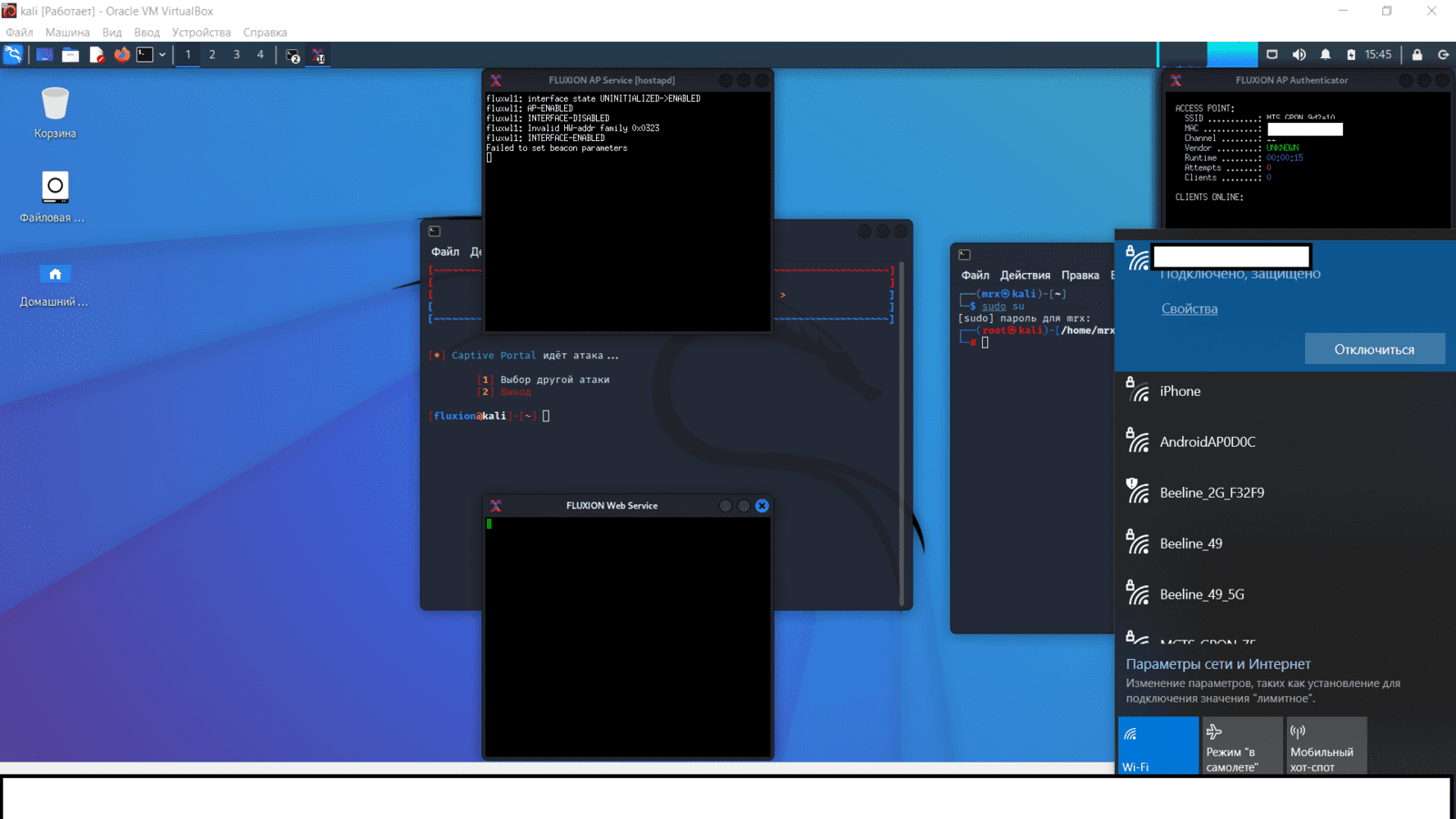Viewport: 1456px width, 819px height.
Task: Open the file manager from the panel
Action: [70, 55]
